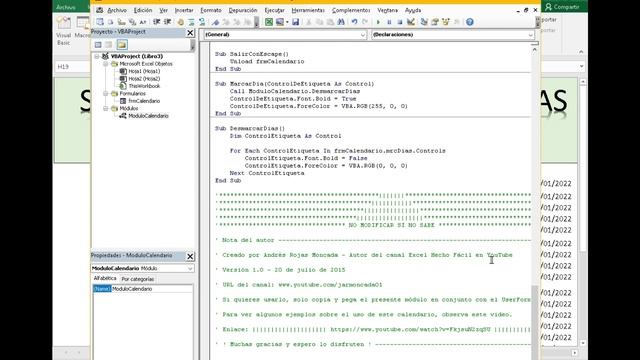Image resolution: width=640 pixels, height=360 pixels.
Task: Enable Design Mode with the ruler icon
Action: pyautogui.click(x=411, y=22)
